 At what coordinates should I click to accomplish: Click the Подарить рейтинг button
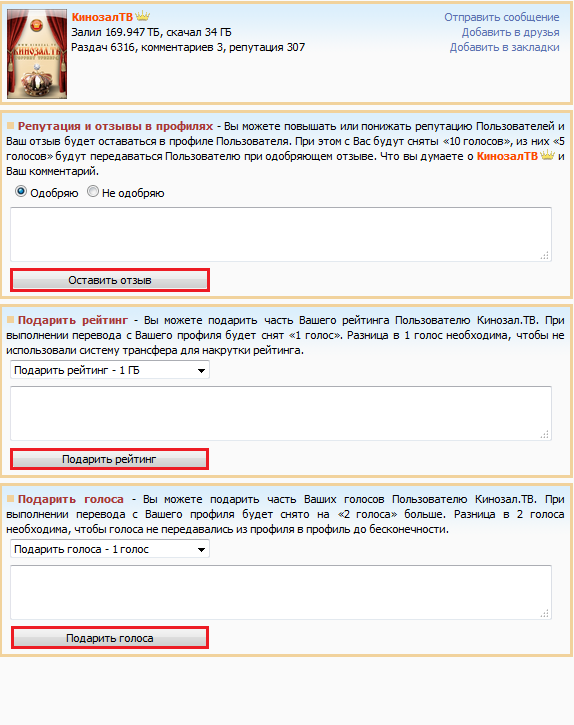click(x=110, y=459)
